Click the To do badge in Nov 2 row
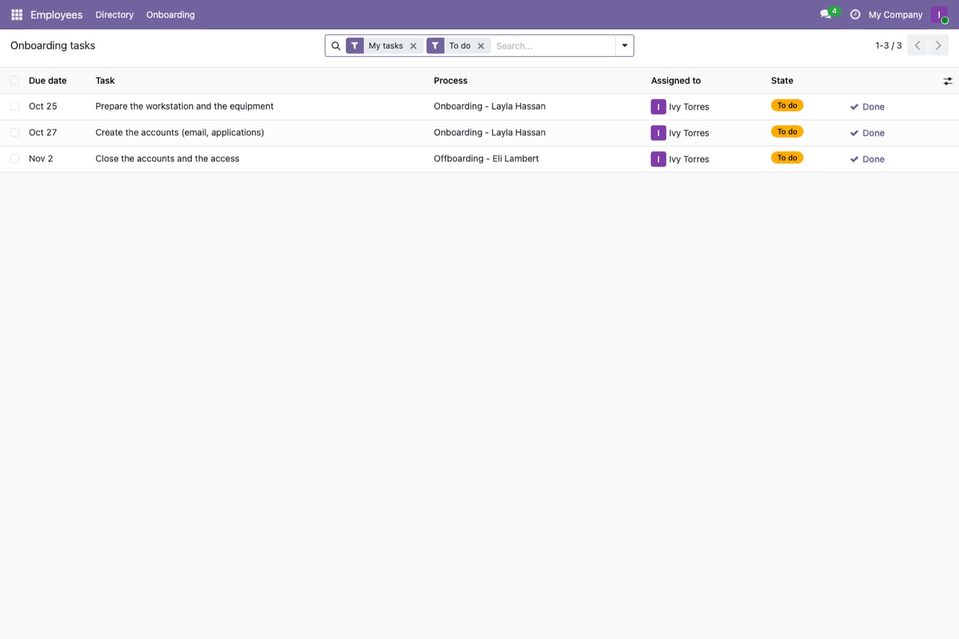 pyautogui.click(x=787, y=158)
